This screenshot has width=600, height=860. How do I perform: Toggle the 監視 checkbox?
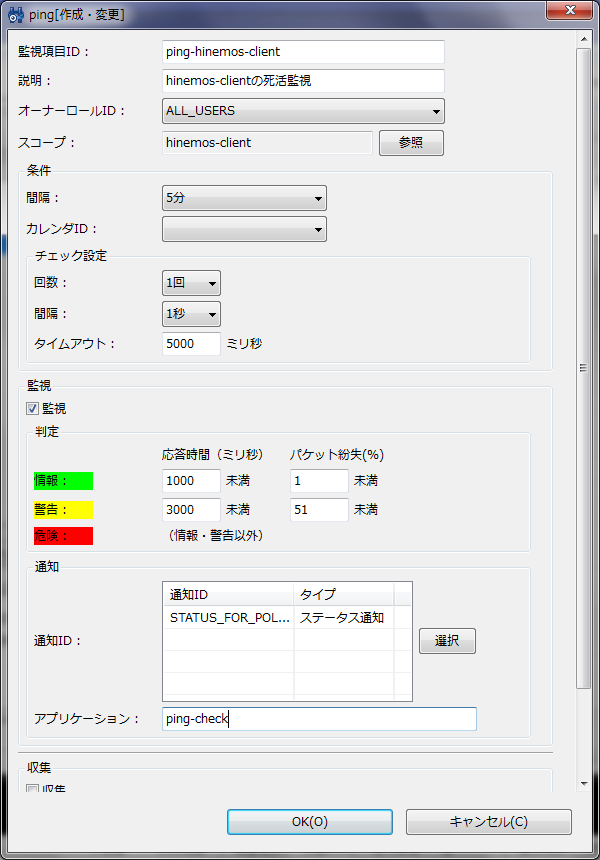coord(32,409)
